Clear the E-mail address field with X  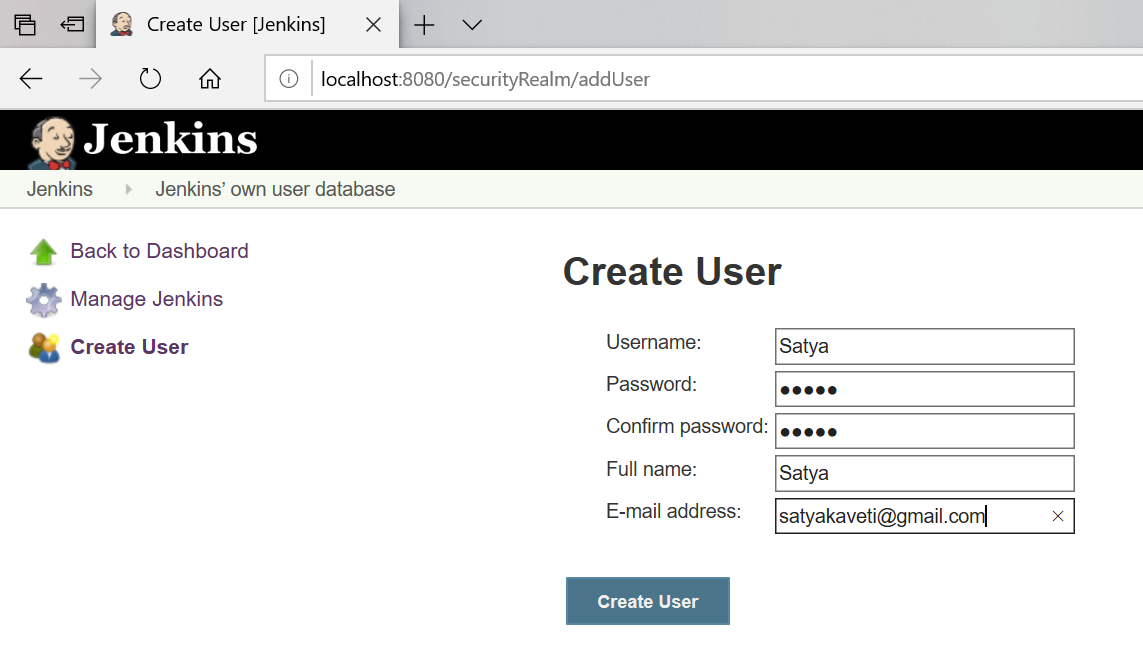click(x=1057, y=516)
